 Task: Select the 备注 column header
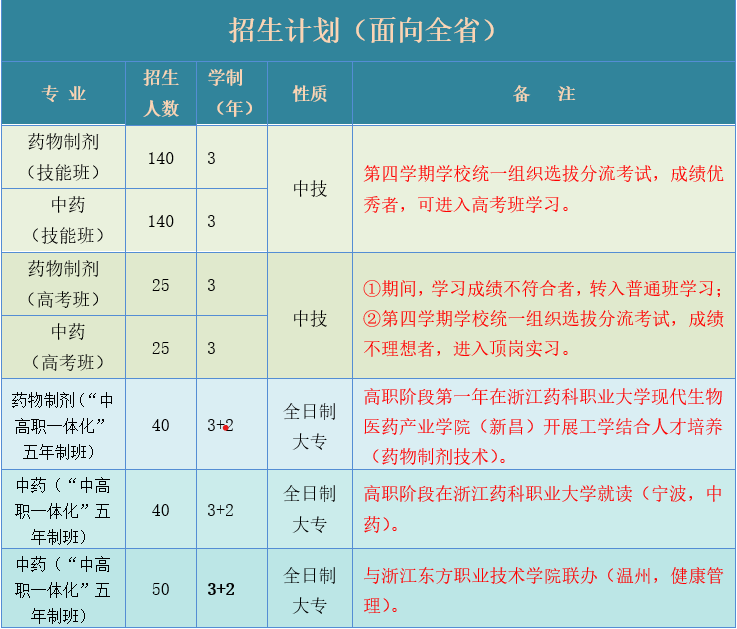(543, 94)
